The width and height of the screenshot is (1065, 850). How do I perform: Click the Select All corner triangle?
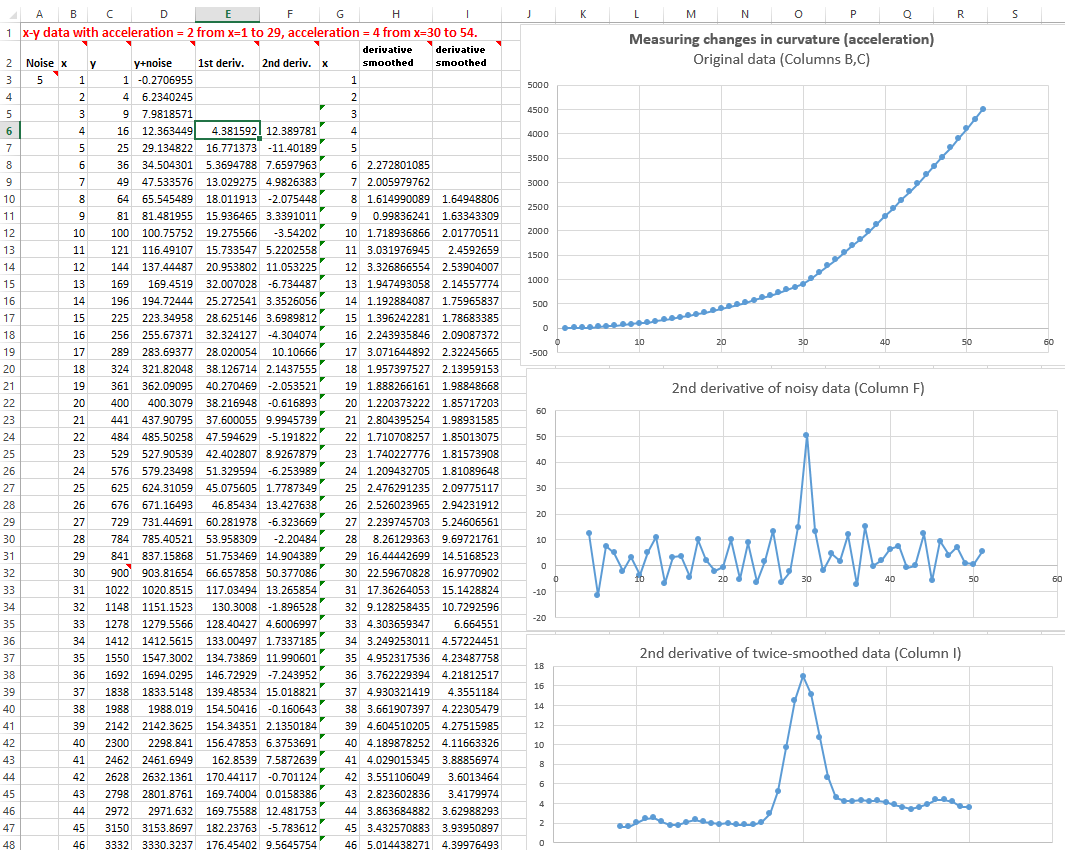9,14
